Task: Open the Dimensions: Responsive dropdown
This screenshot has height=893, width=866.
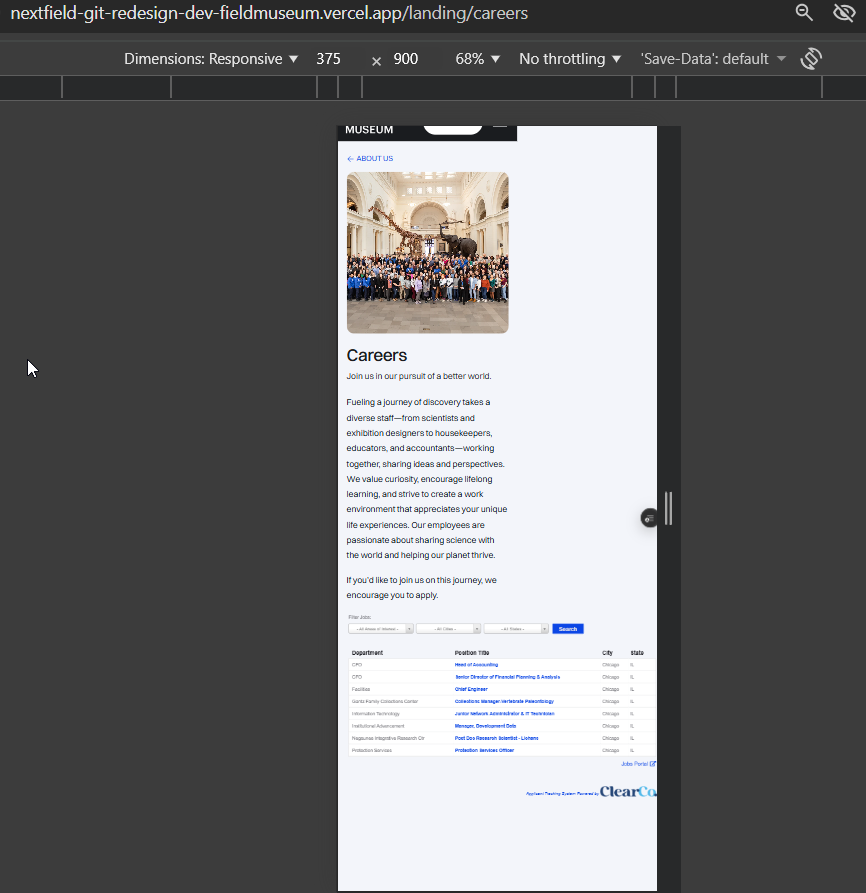Action: tap(211, 59)
